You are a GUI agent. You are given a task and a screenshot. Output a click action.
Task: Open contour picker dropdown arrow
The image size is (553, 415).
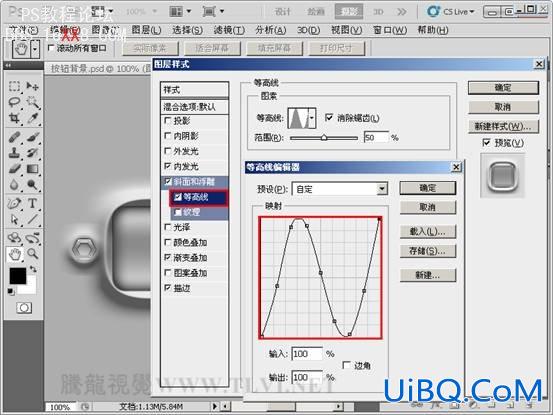point(312,118)
